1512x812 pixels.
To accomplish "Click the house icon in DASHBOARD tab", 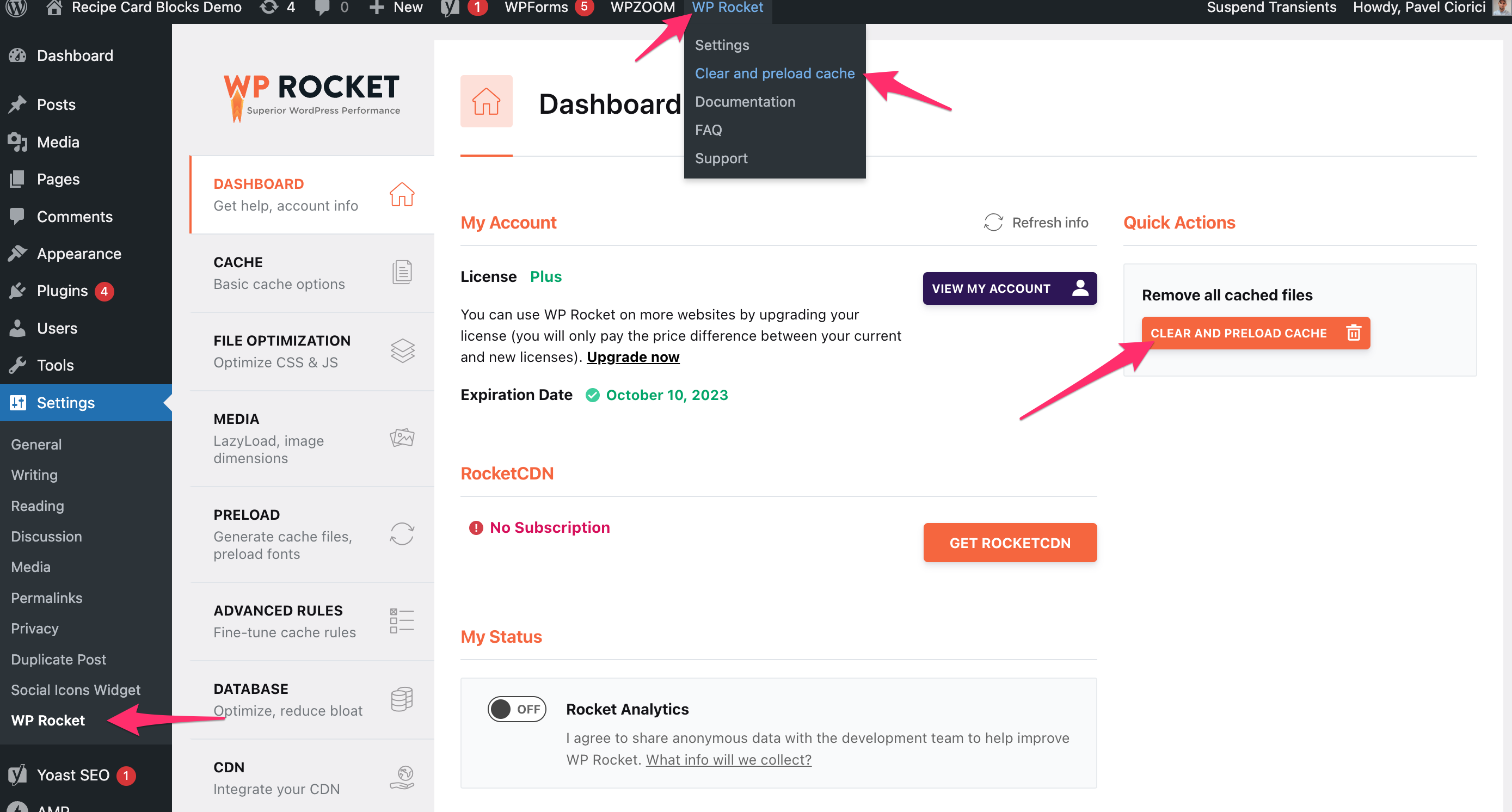I will pos(402,194).
